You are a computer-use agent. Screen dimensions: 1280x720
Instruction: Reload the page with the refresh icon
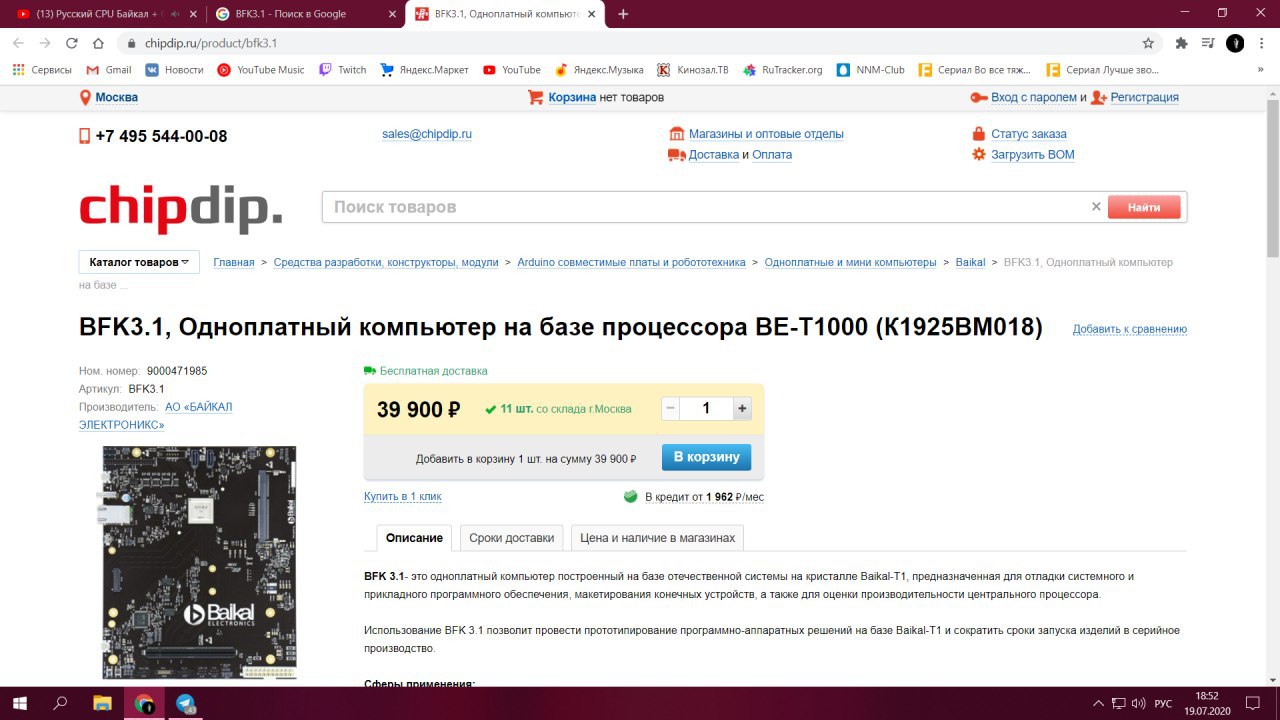[71, 43]
